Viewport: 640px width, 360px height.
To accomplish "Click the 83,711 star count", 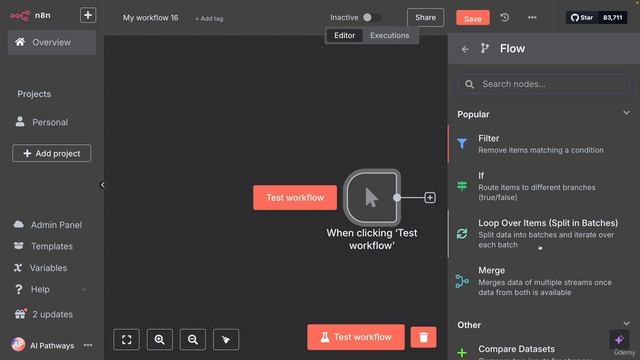I will coord(612,18).
